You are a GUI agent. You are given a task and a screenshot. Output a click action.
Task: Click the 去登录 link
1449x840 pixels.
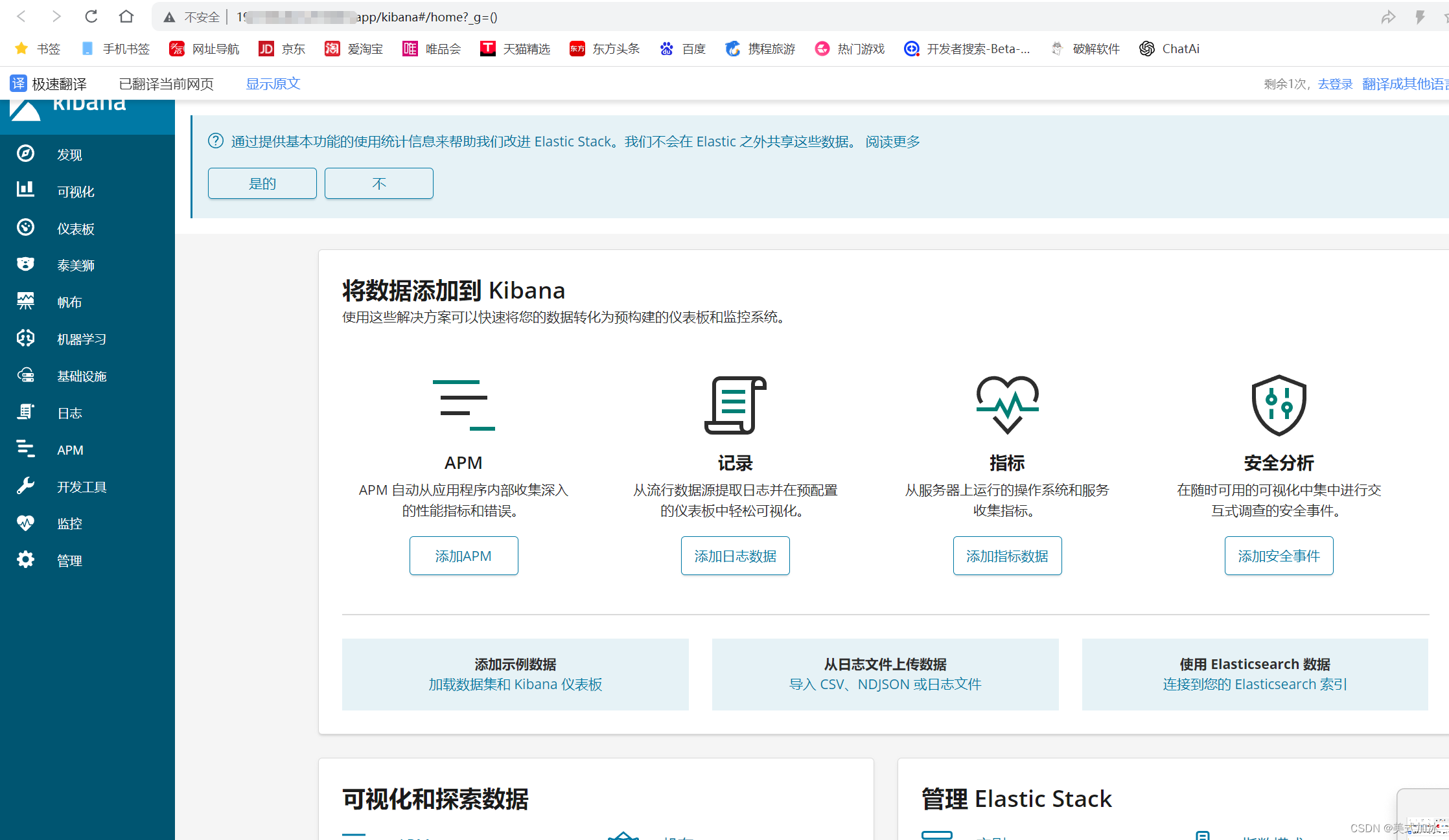pos(1335,84)
